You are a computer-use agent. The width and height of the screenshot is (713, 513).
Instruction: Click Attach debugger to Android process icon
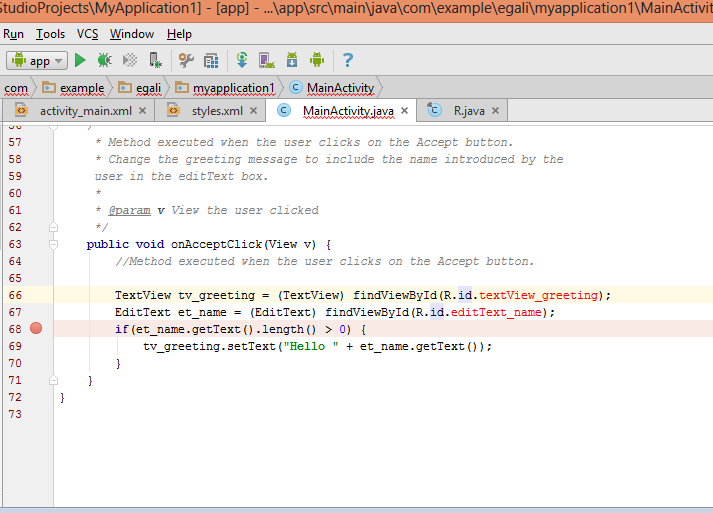point(155,60)
